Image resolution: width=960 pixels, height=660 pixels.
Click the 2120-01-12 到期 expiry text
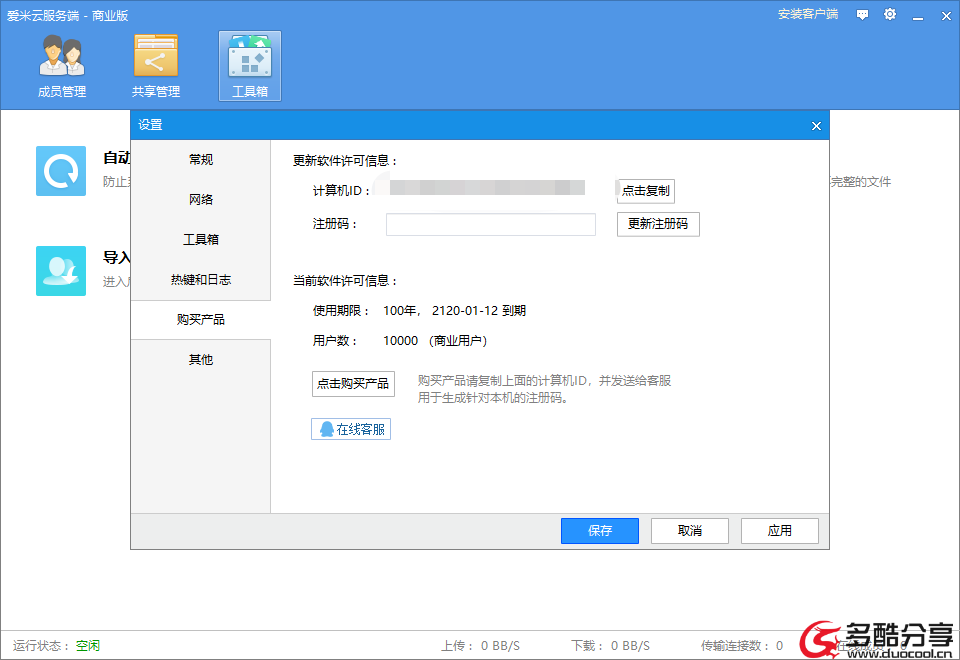479,311
